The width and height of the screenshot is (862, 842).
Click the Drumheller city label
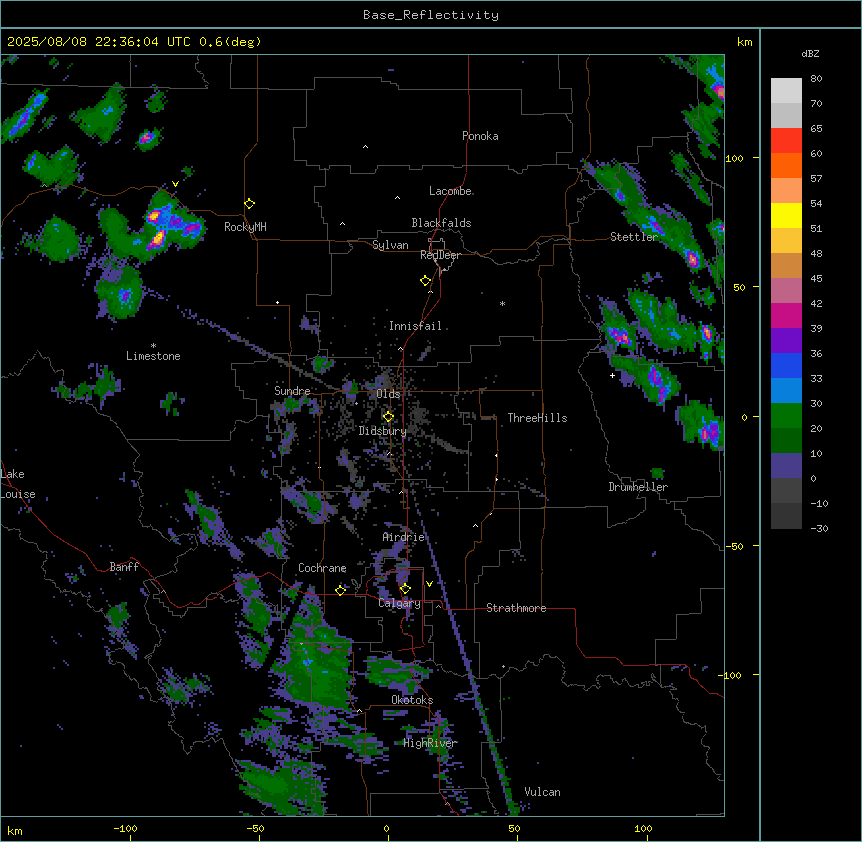(x=638, y=487)
